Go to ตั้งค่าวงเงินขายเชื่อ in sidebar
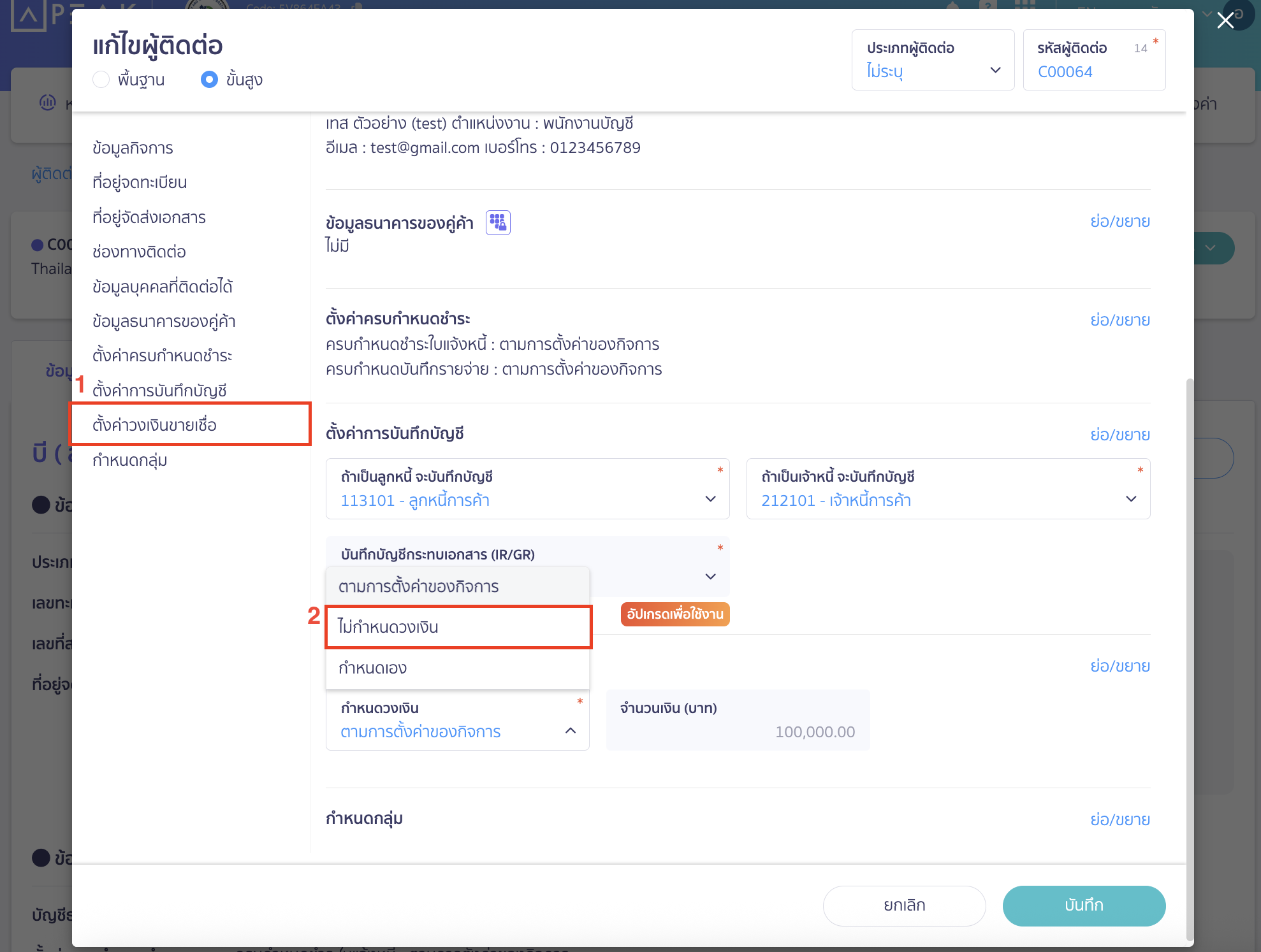The image size is (1261, 952). [x=154, y=424]
